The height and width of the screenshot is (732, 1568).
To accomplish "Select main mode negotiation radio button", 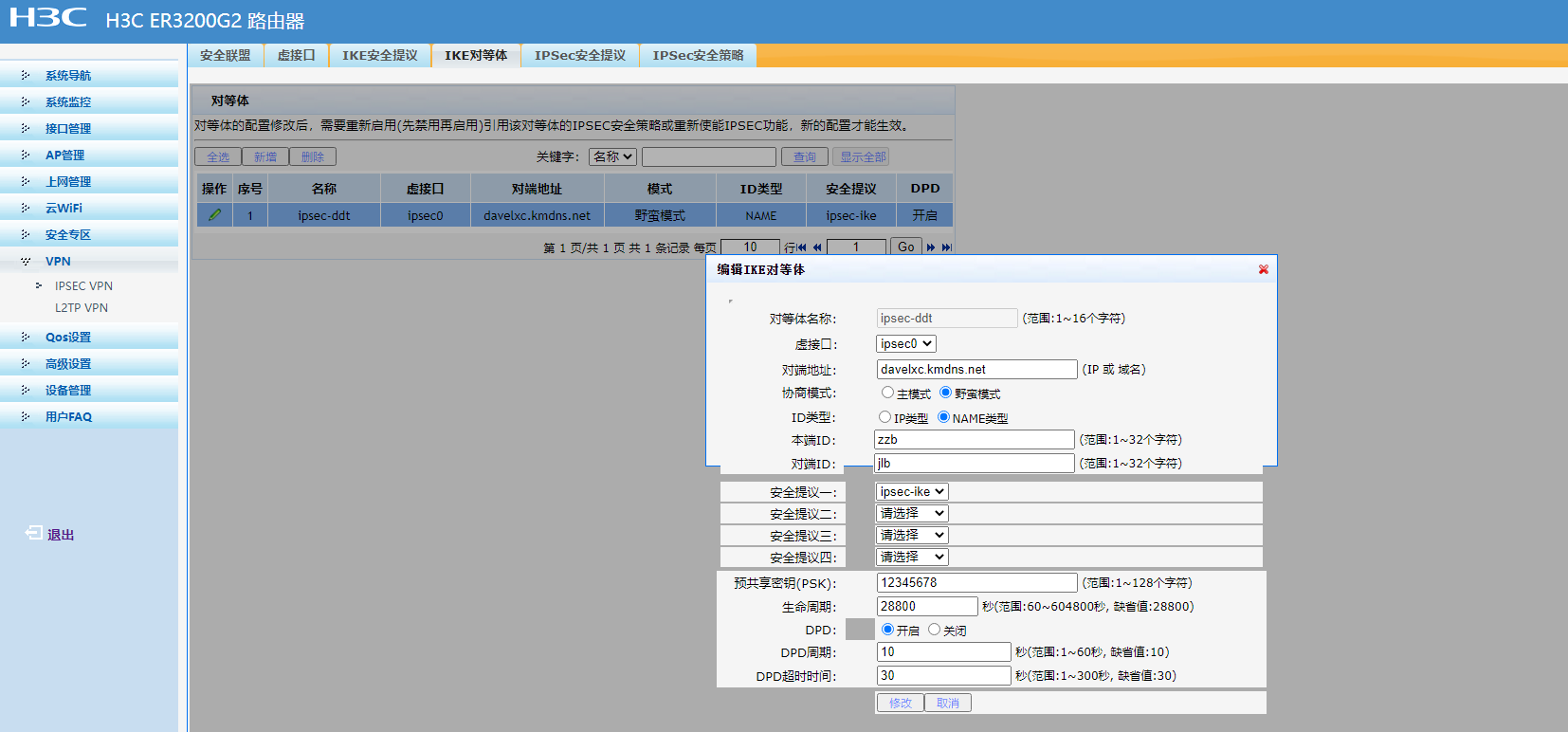I will point(887,393).
